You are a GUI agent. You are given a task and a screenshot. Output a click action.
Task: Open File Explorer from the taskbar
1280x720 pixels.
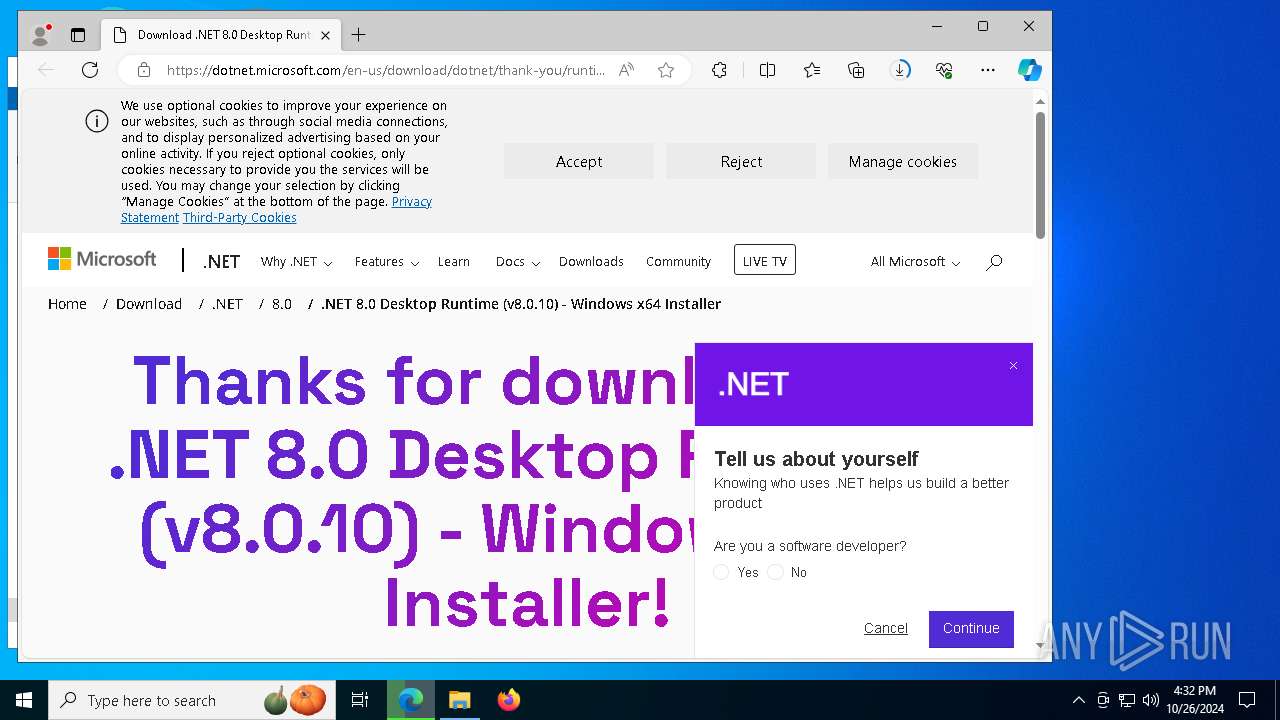click(459, 700)
